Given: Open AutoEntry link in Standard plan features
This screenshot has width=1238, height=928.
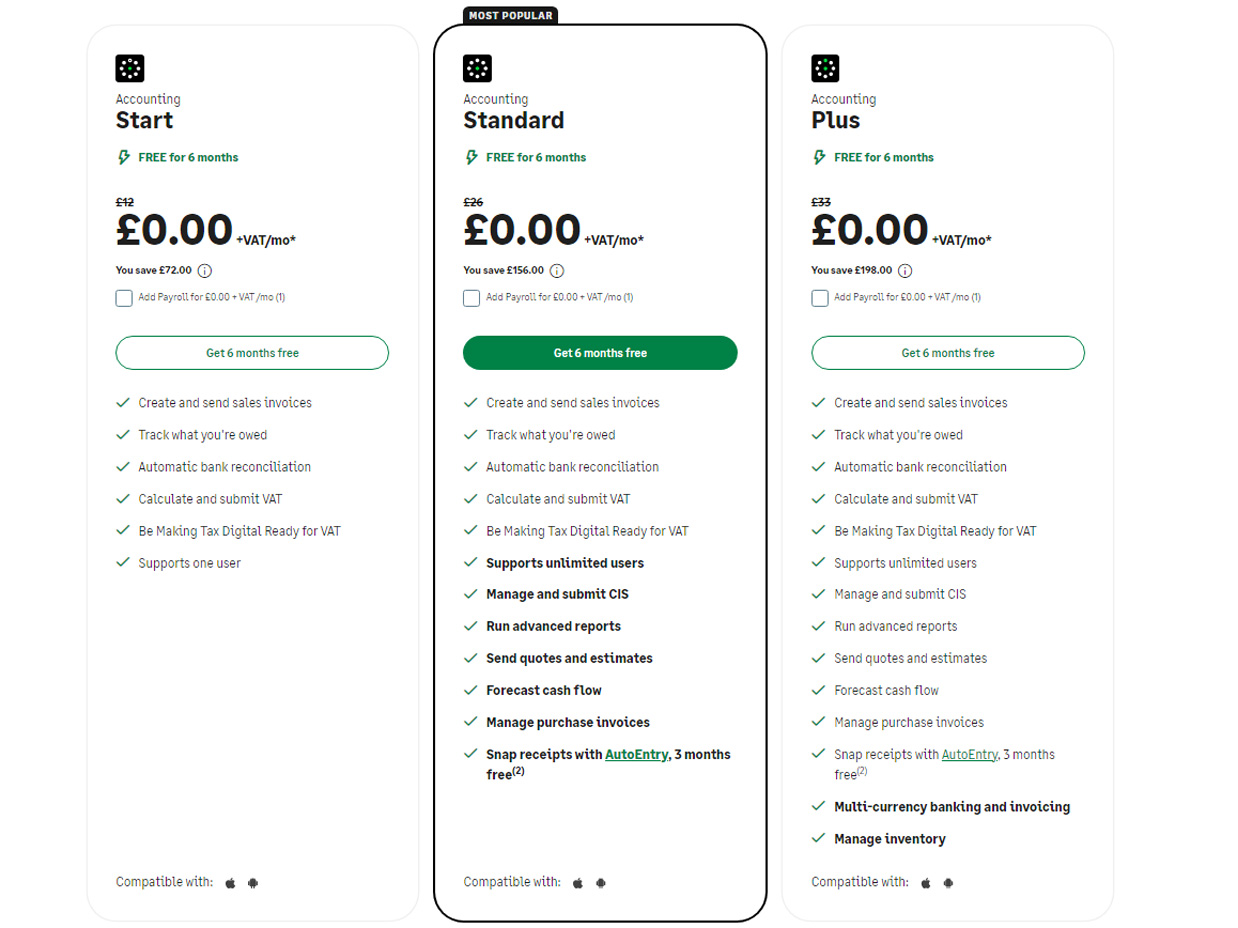Looking at the screenshot, I should pyautogui.click(x=636, y=755).
